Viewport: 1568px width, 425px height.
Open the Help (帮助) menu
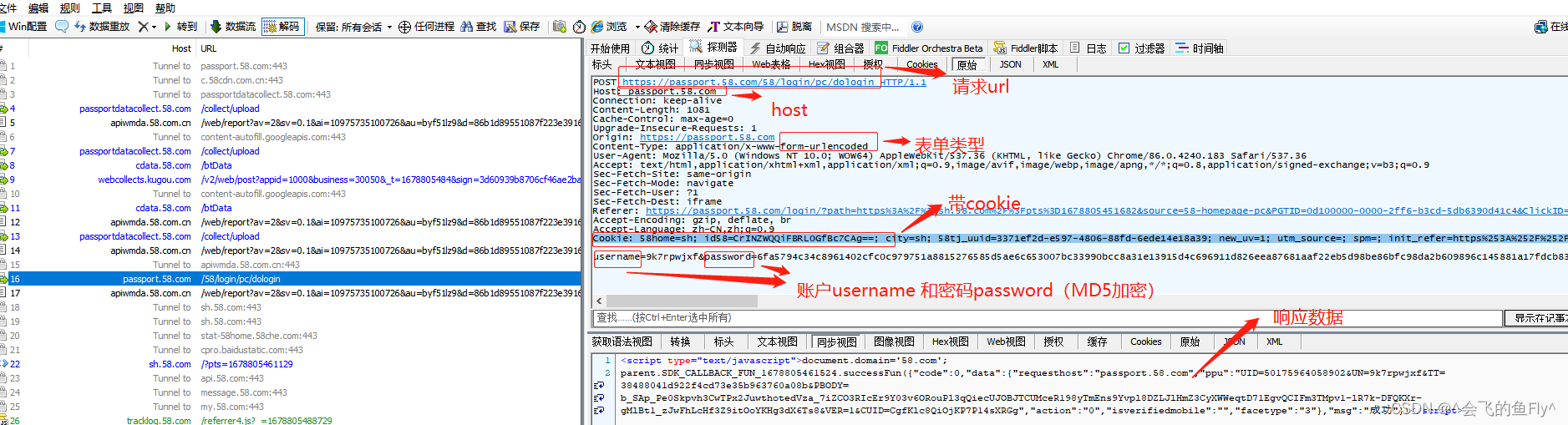[165, 8]
